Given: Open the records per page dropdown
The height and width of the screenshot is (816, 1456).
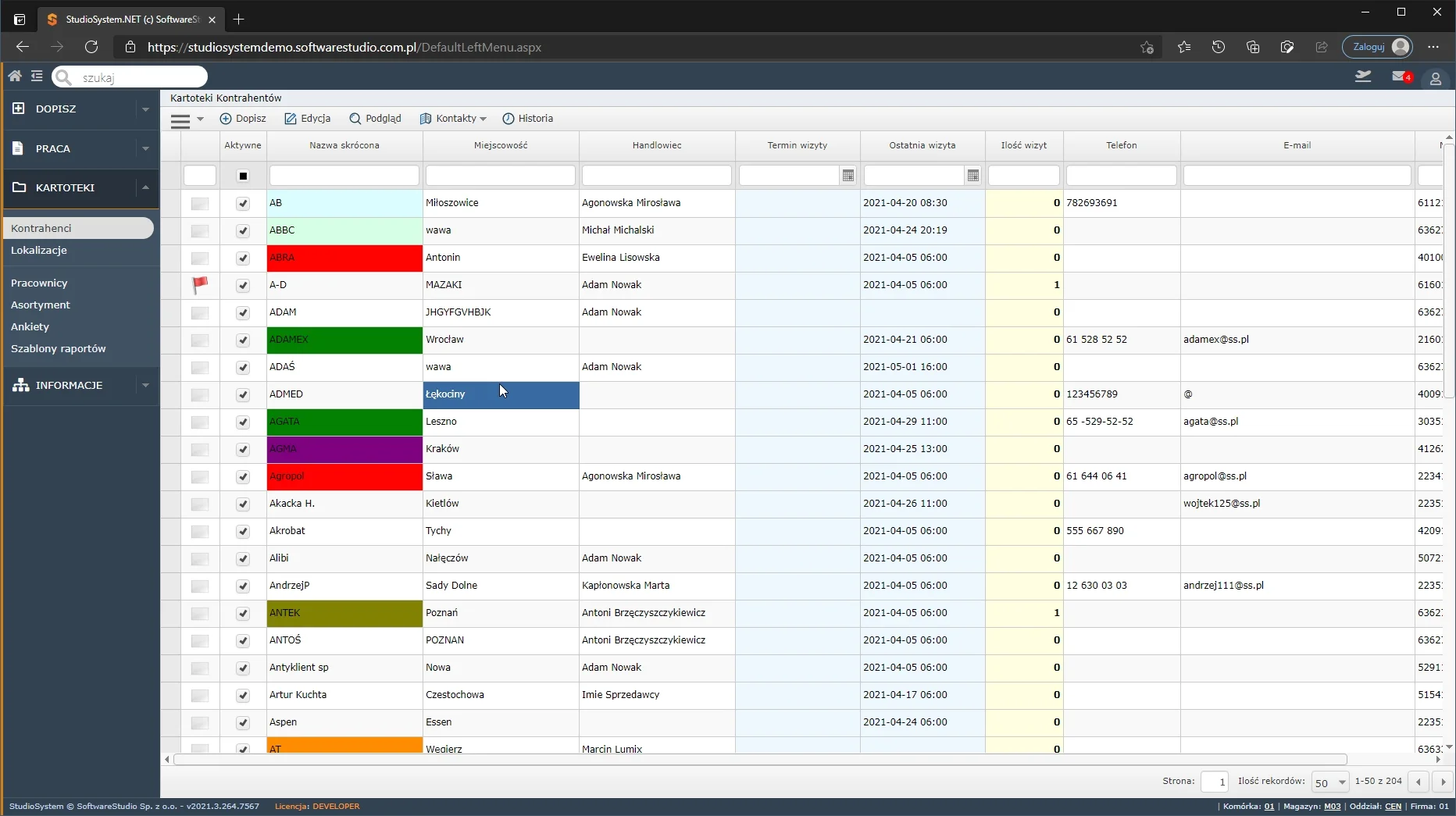Looking at the screenshot, I should pyautogui.click(x=1330, y=782).
